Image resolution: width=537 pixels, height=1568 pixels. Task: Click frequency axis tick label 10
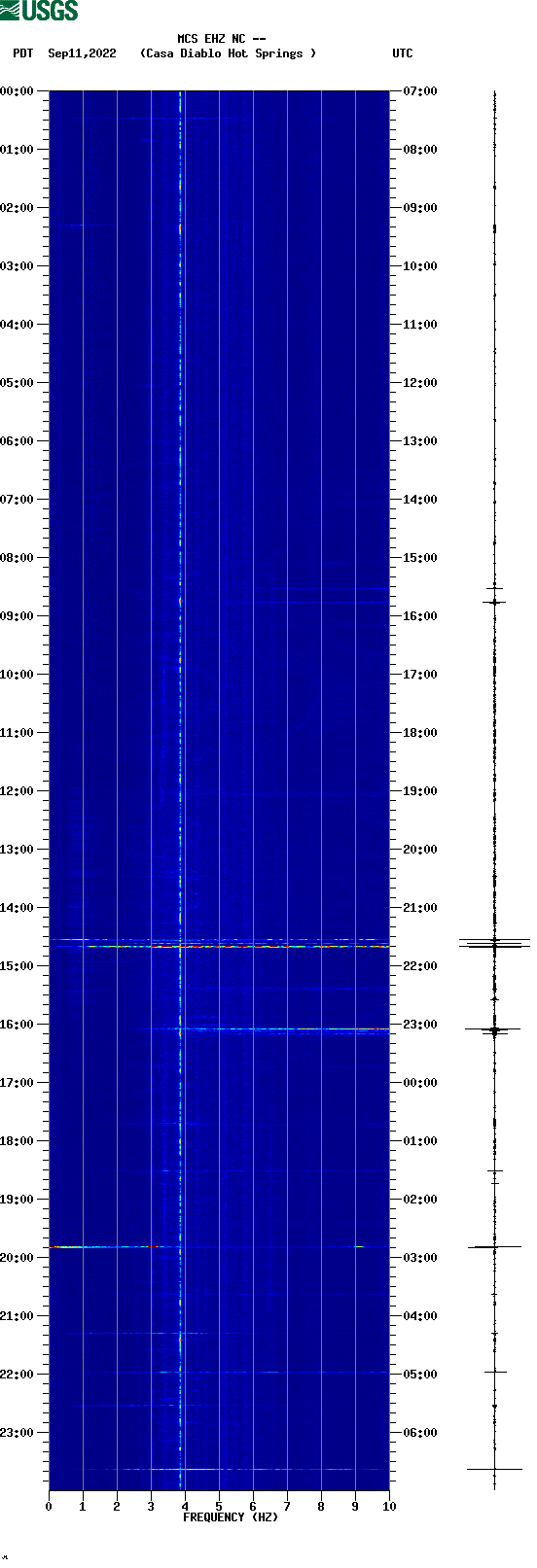389,1507
